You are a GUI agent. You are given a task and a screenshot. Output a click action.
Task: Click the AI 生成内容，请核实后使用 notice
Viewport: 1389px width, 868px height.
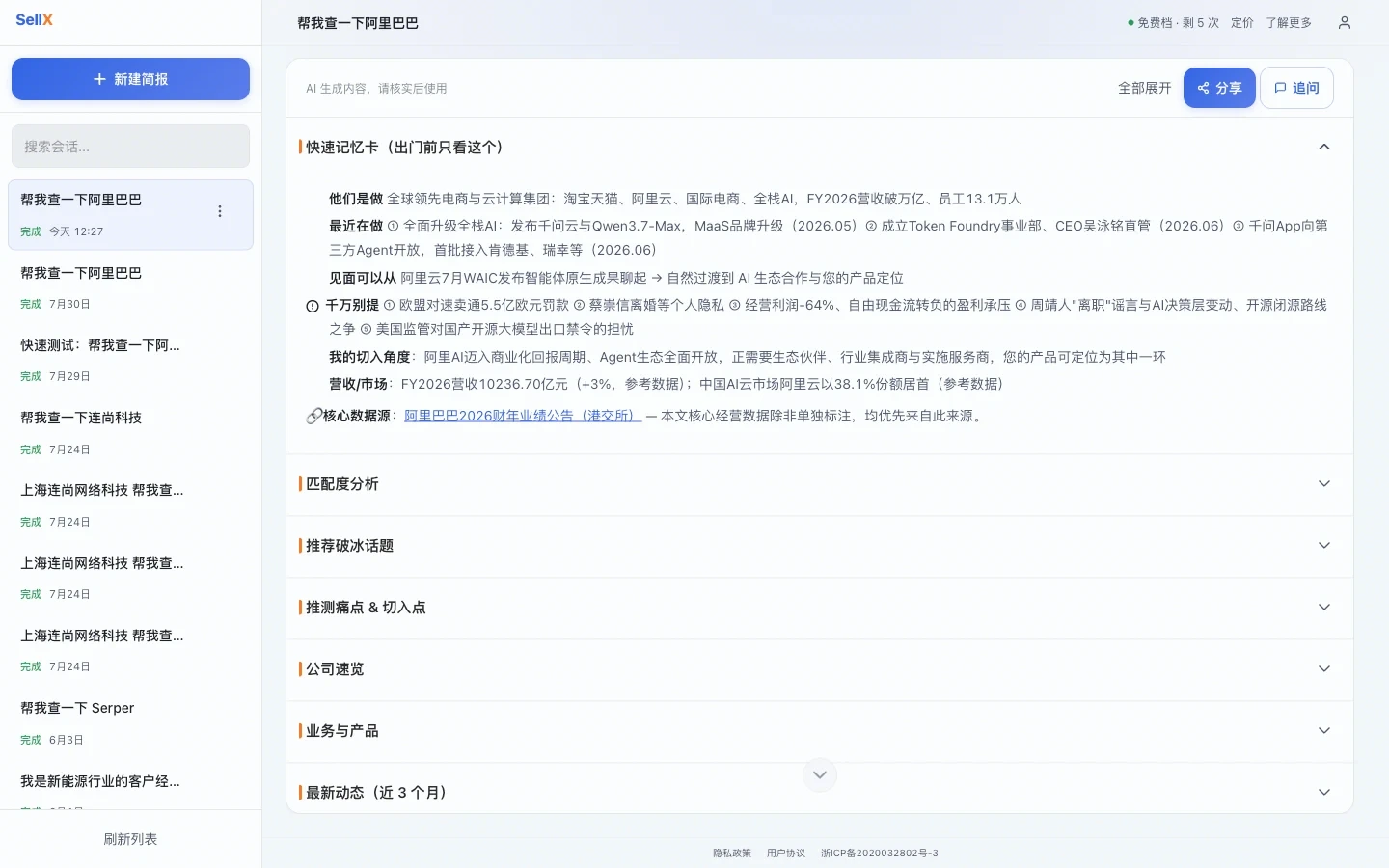pyautogui.click(x=376, y=88)
